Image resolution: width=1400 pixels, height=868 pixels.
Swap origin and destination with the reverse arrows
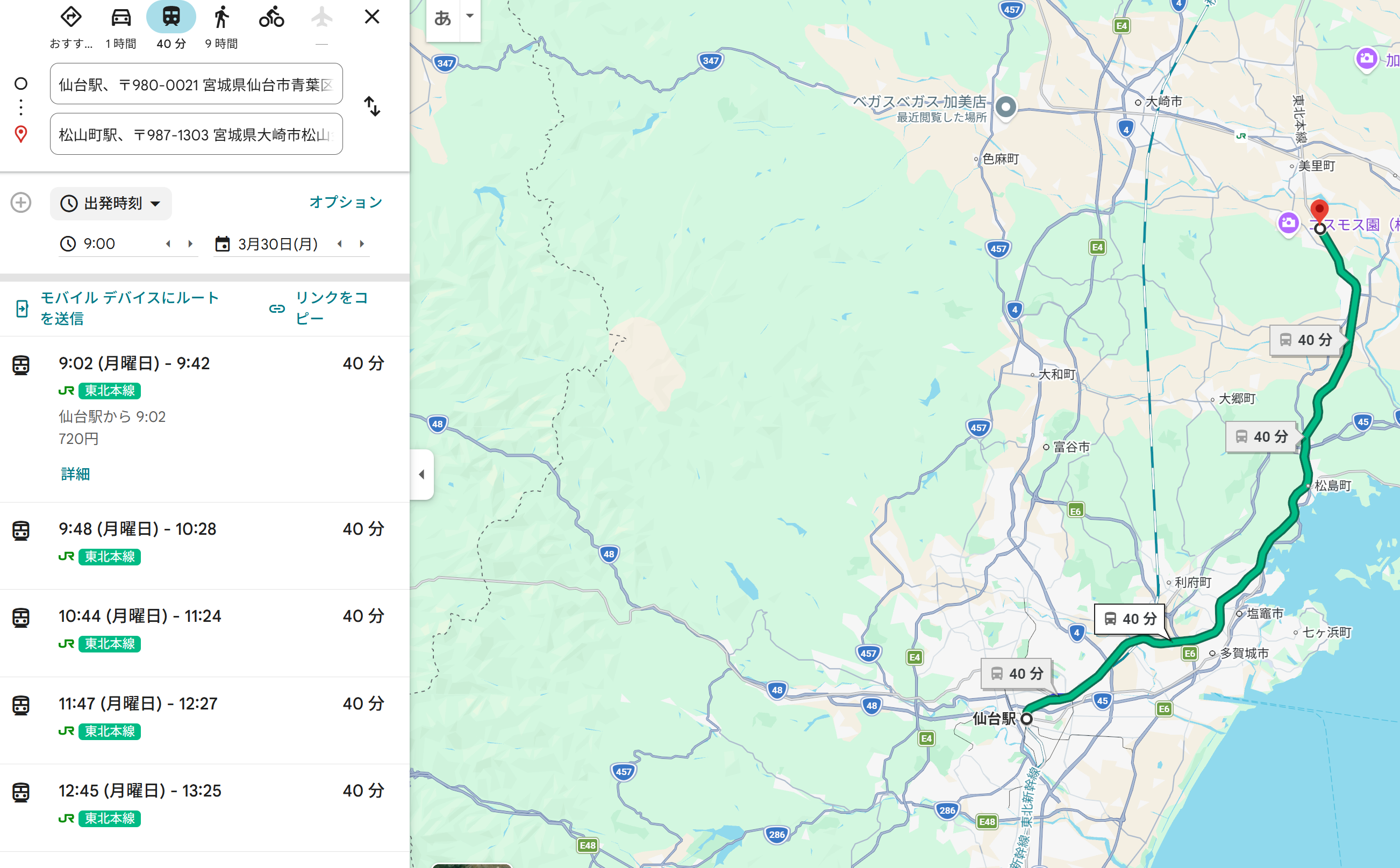pos(372,106)
